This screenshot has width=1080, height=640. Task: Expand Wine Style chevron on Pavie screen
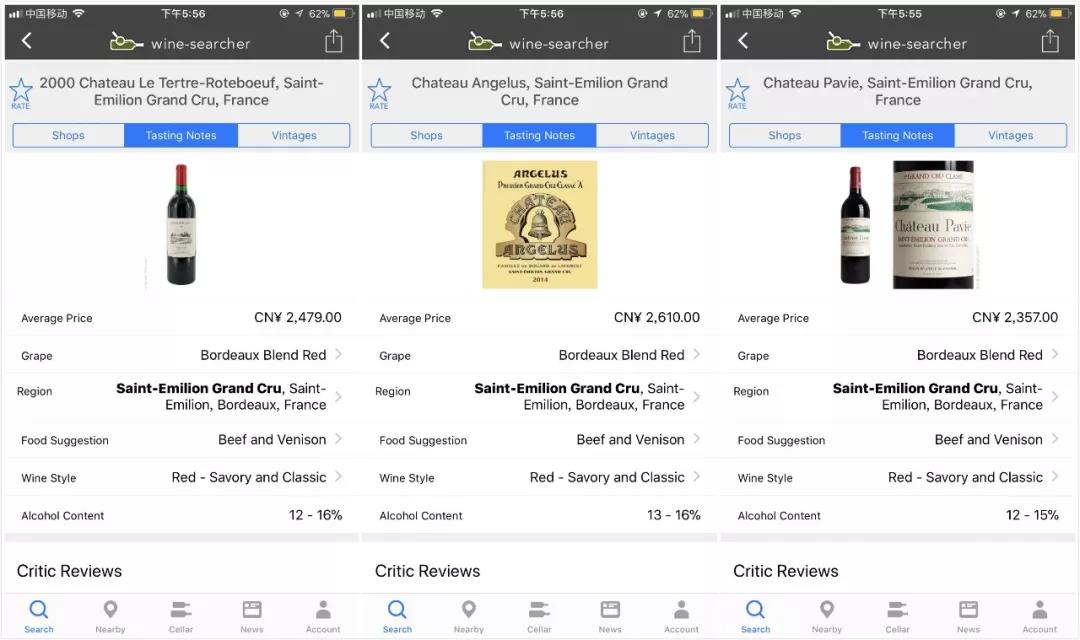pos(1054,477)
